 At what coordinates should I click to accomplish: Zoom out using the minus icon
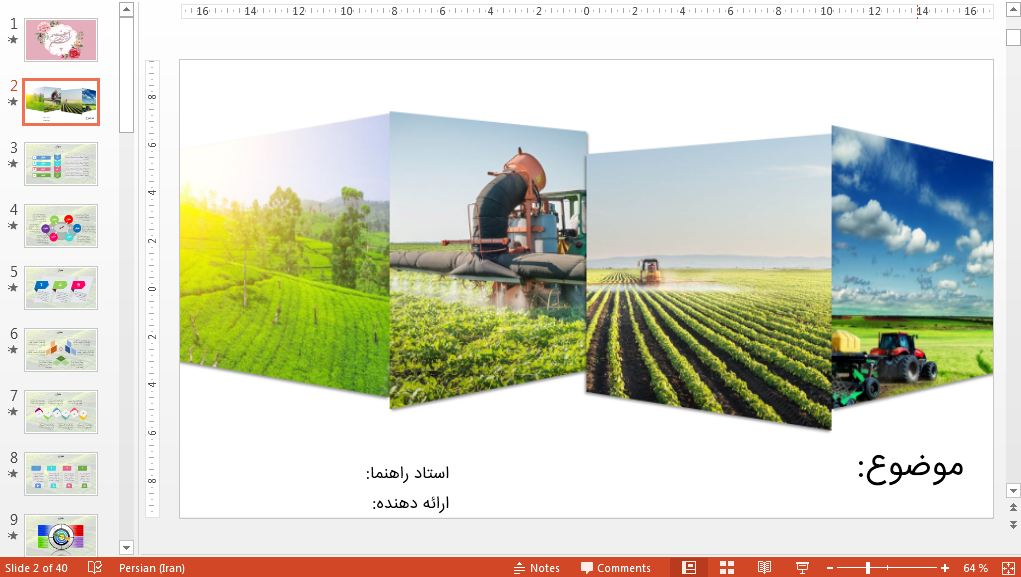click(x=829, y=567)
